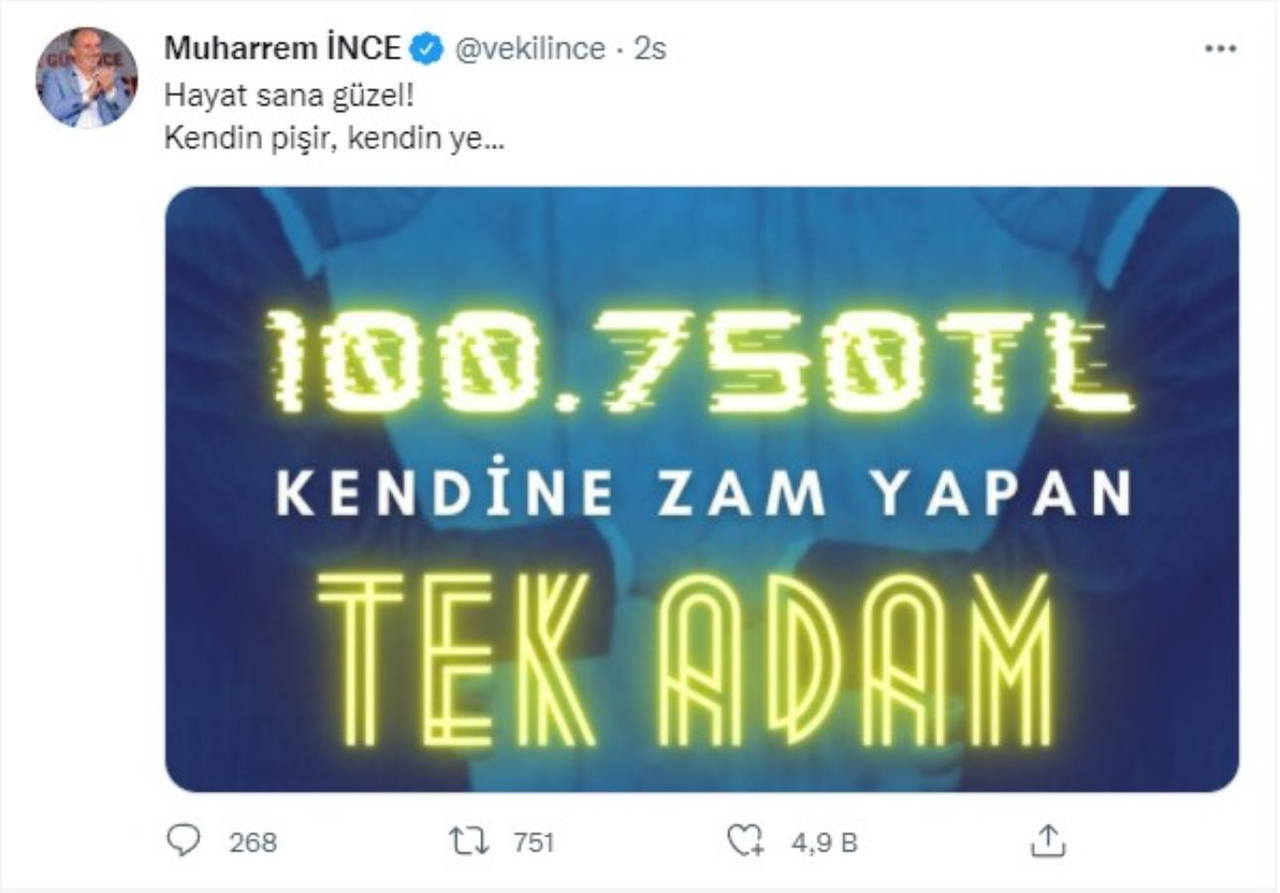Click the 'TEK ADAM' neon text in image
This screenshot has width=1280, height=893.
[x=685, y=660]
